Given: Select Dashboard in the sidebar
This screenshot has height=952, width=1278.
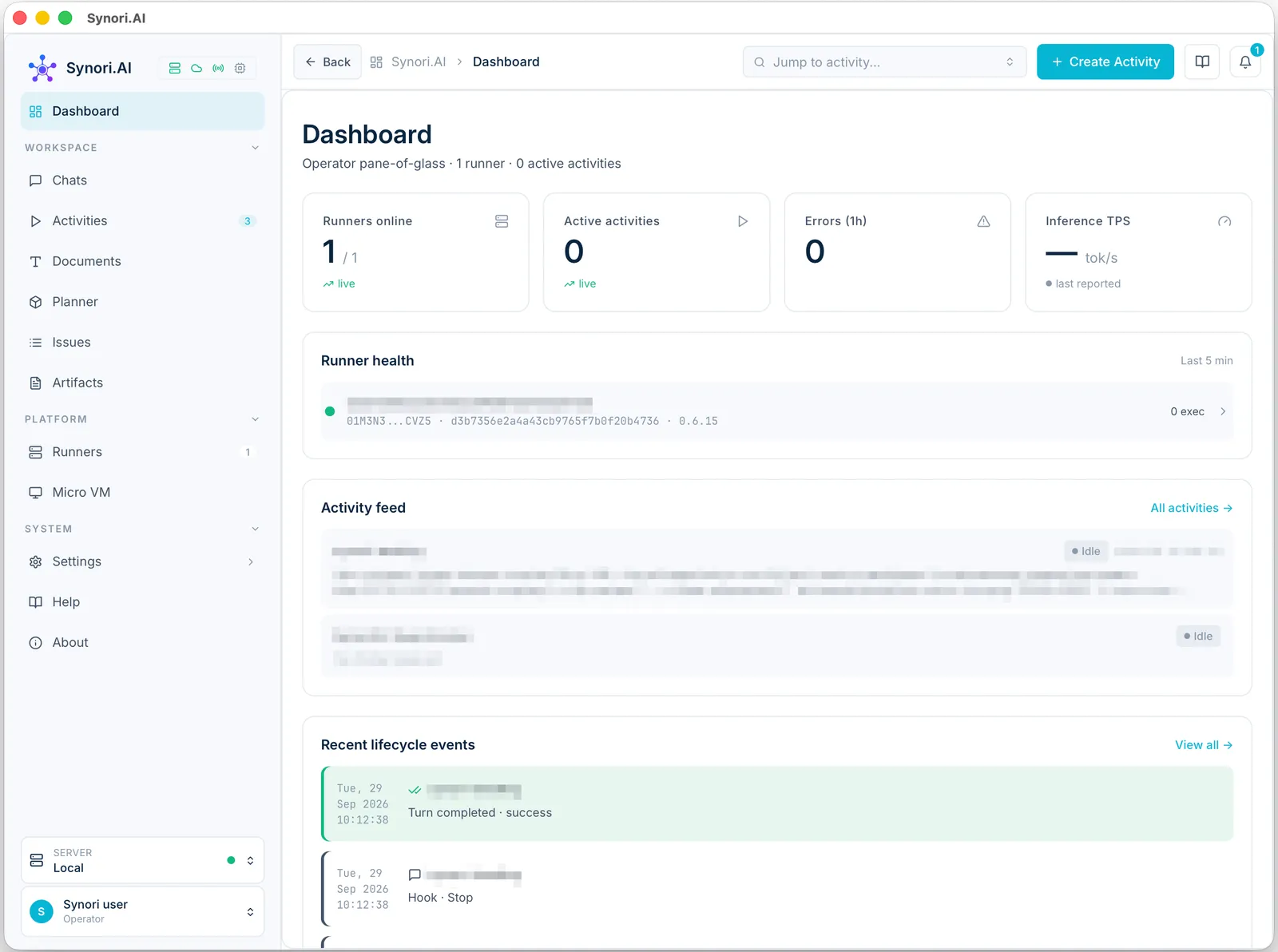Looking at the screenshot, I should click(x=143, y=111).
